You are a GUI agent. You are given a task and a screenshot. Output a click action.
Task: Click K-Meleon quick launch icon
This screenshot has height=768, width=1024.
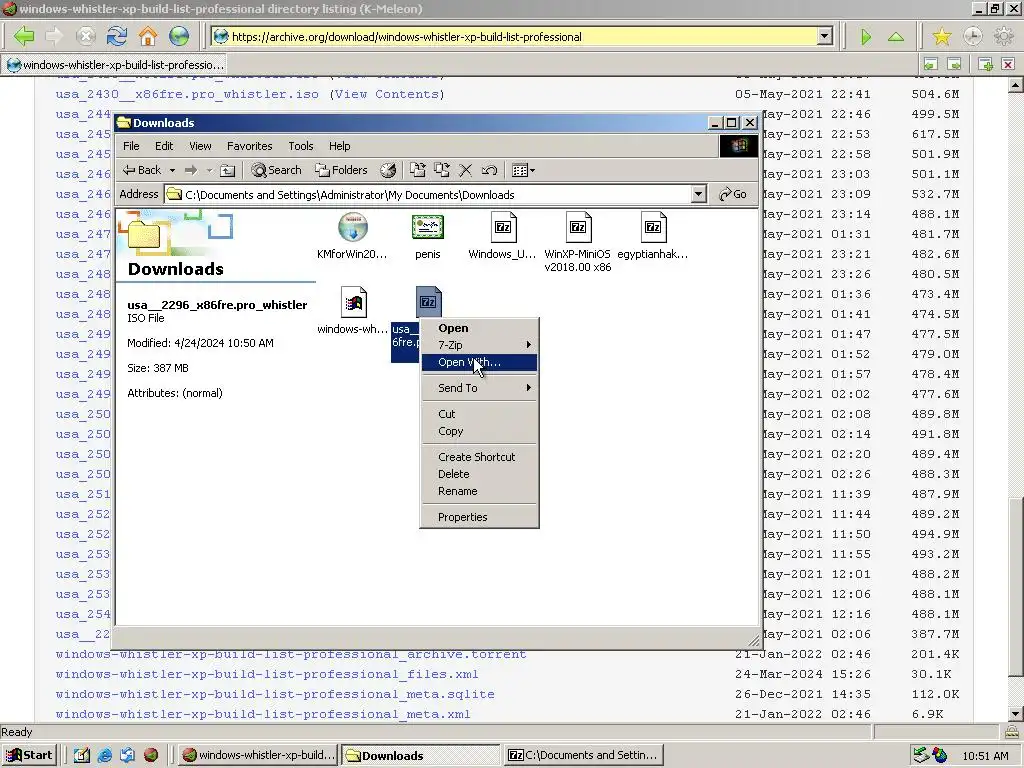click(151, 756)
